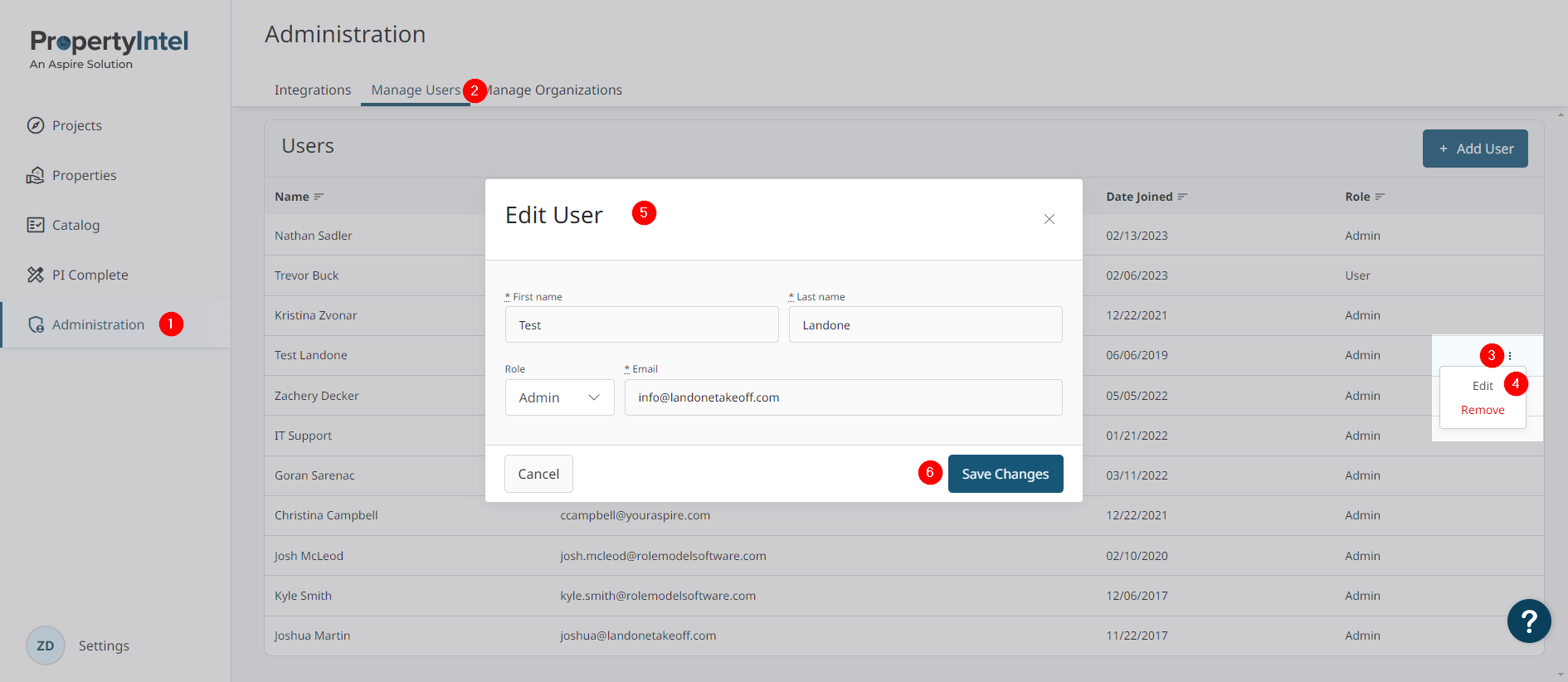This screenshot has height=682, width=1568.
Task: Choose Edit from the row action menu
Action: click(1483, 386)
